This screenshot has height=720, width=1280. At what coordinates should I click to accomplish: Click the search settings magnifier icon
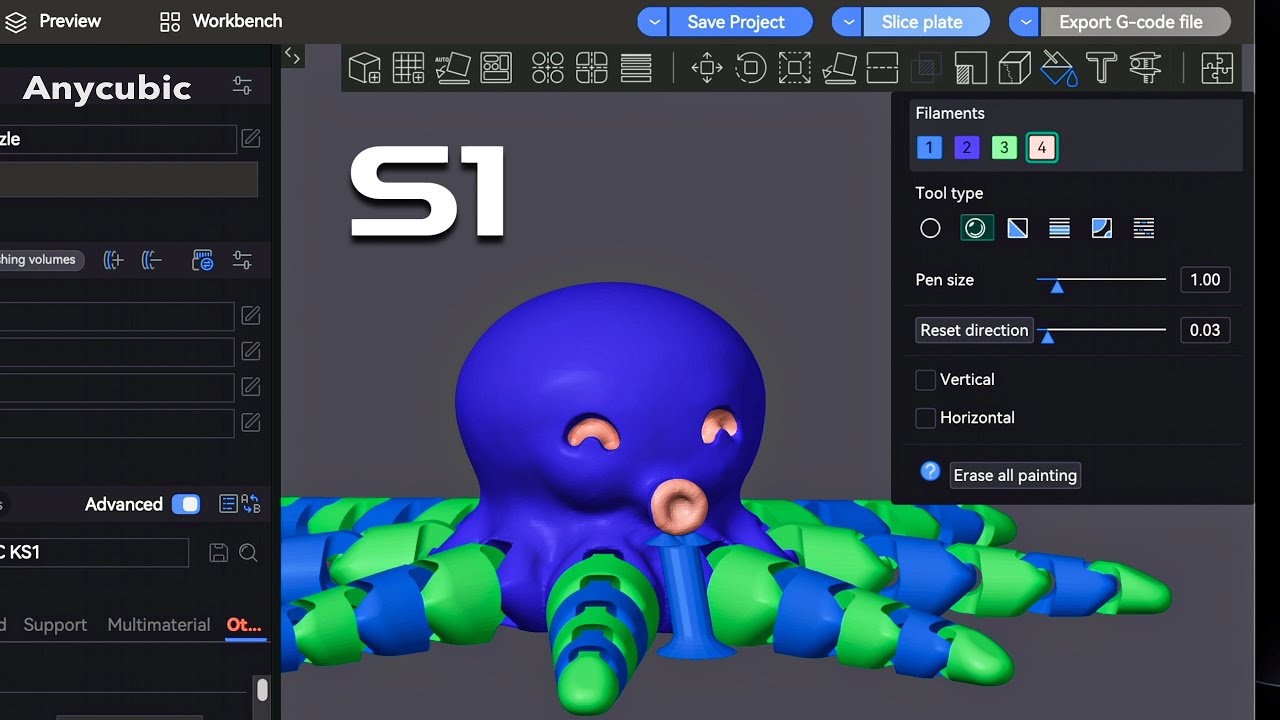click(x=248, y=552)
